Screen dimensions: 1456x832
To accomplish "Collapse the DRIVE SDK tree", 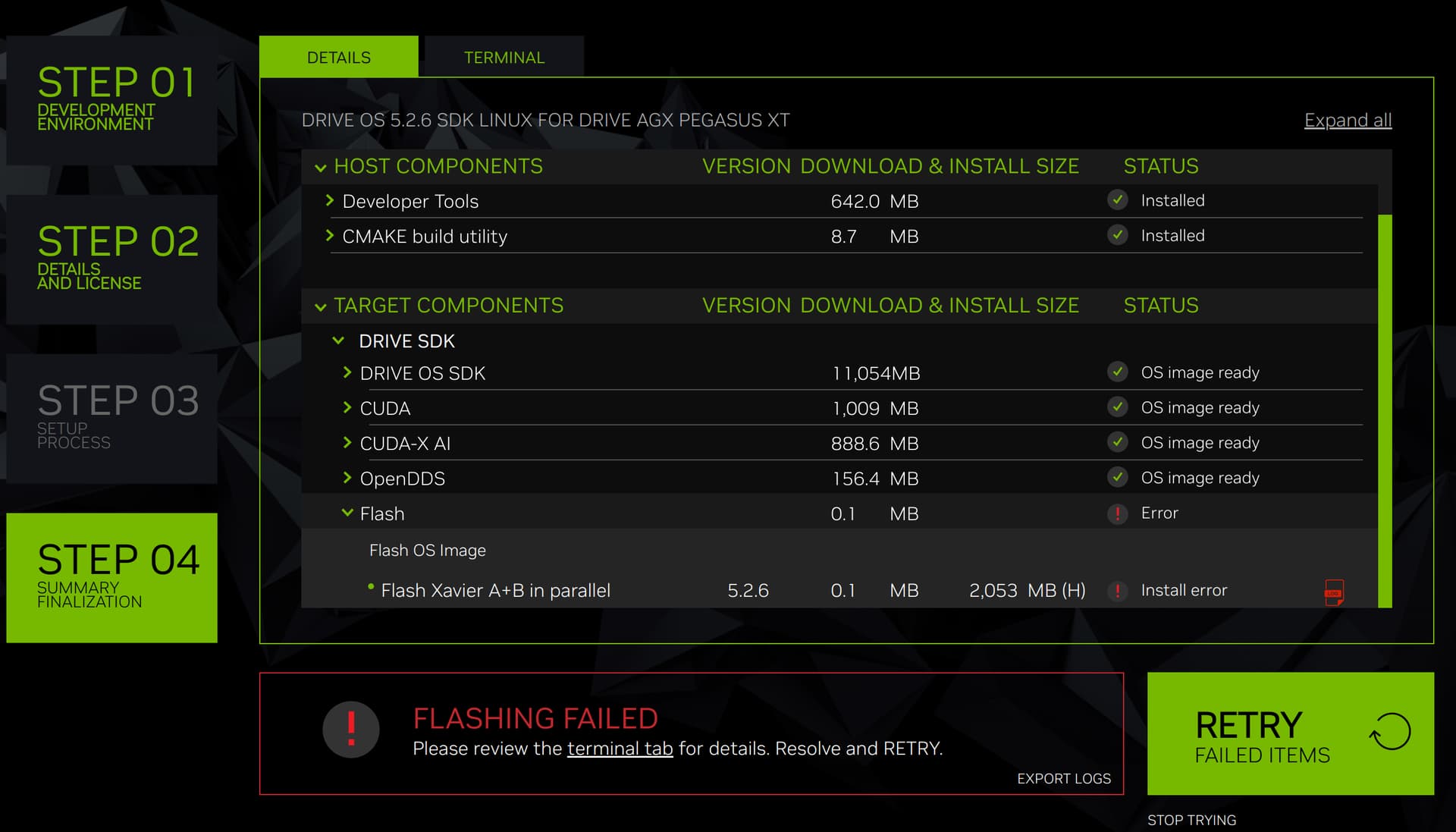I will [x=339, y=341].
